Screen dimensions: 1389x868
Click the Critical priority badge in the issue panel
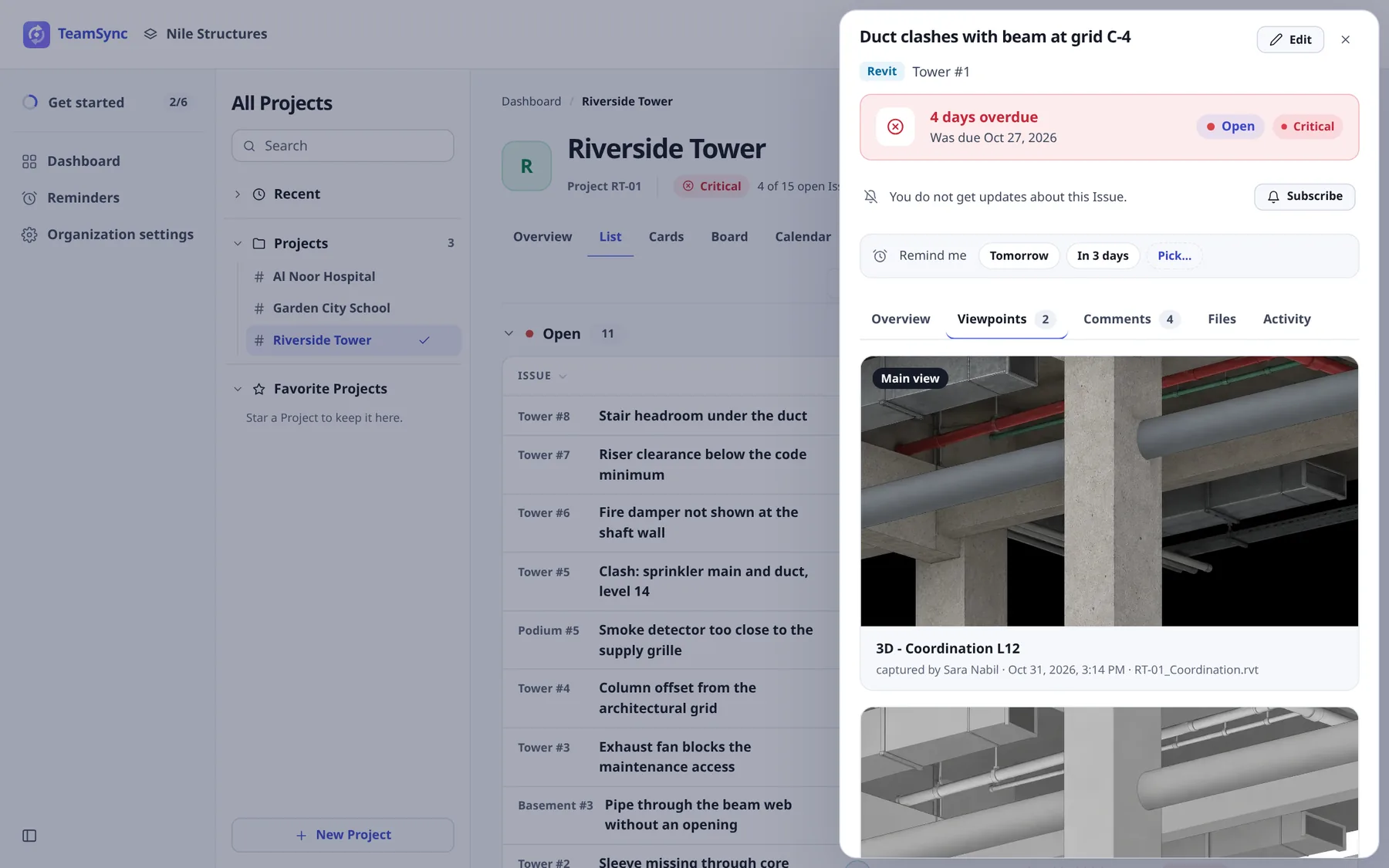1307,127
